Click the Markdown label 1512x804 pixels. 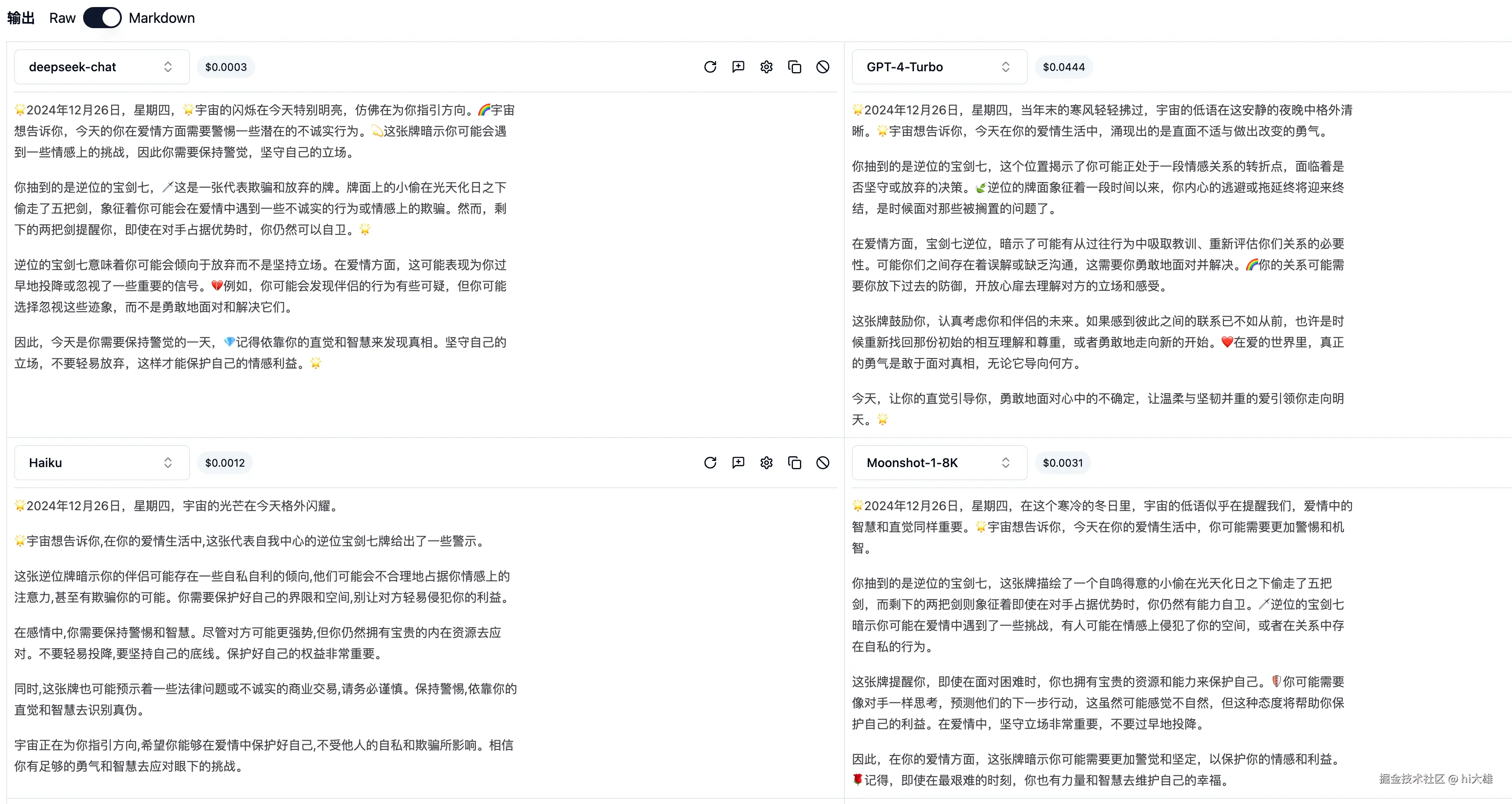pos(161,18)
